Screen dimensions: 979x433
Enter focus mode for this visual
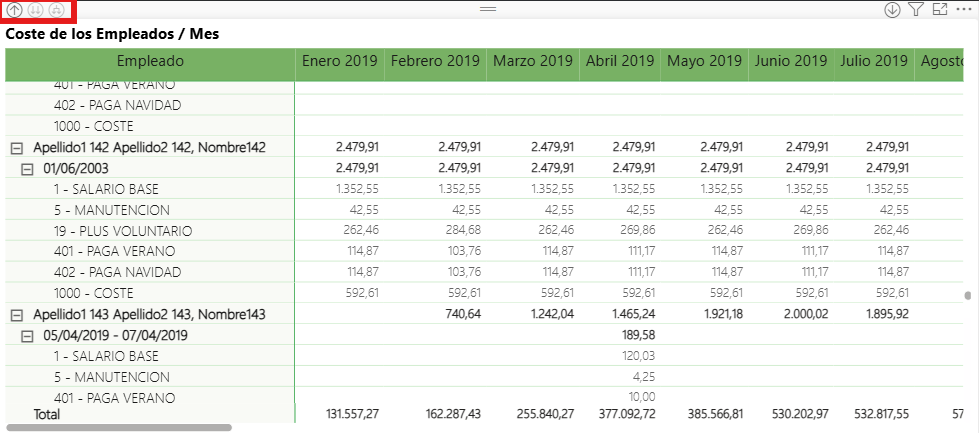coord(939,10)
